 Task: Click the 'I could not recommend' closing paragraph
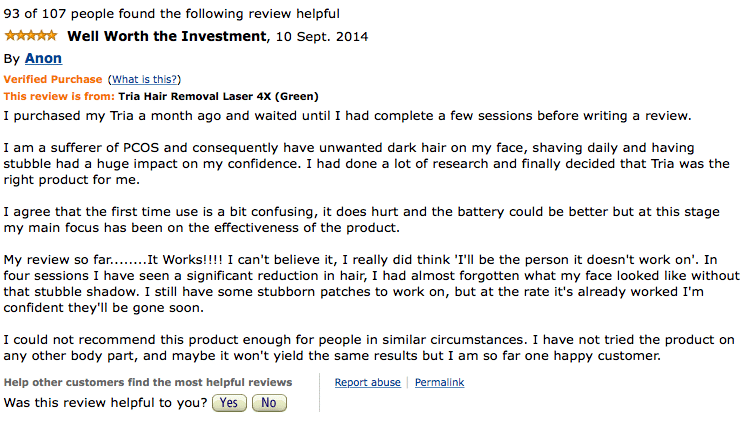tap(369, 348)
